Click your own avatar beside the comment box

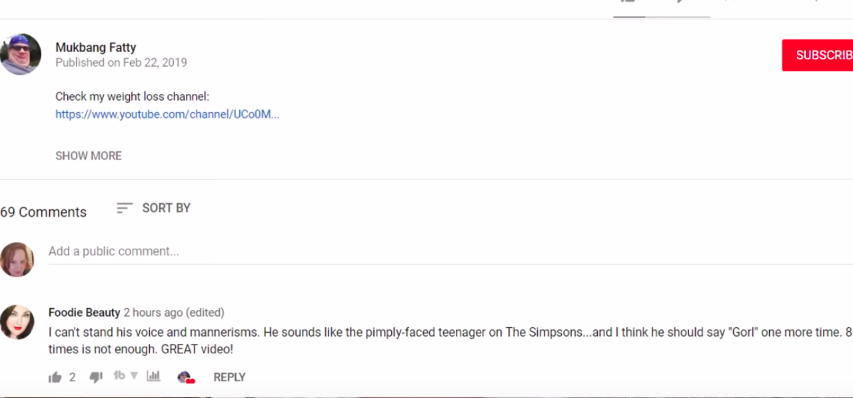click(17, 259)
